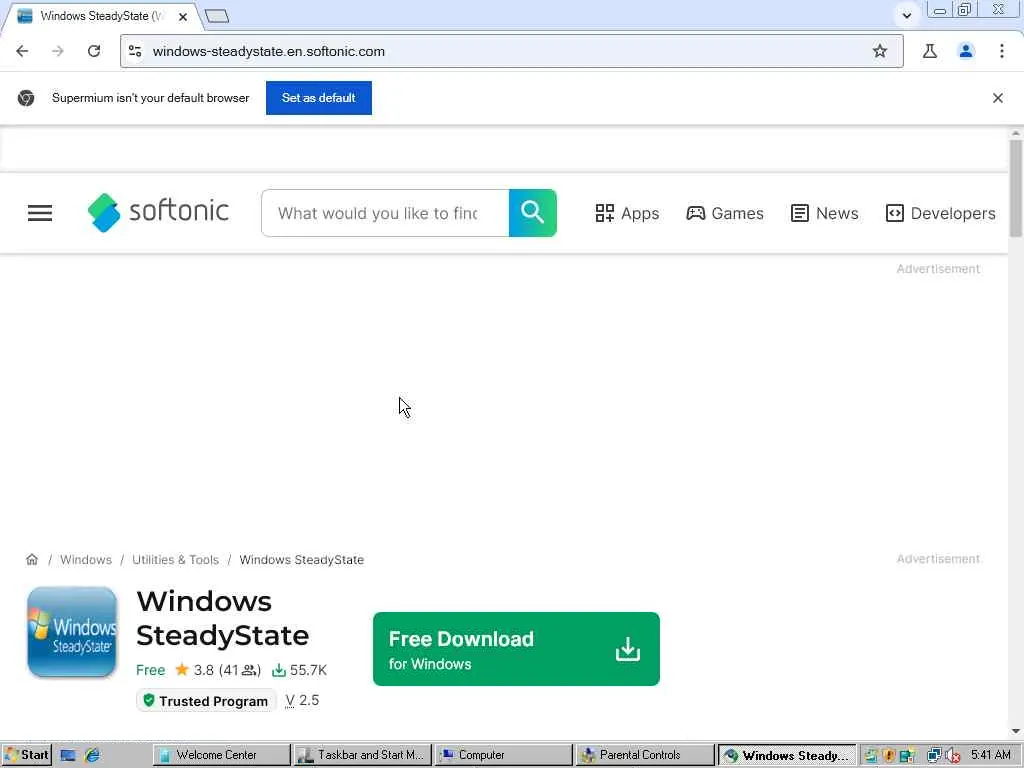Click Set as default button

[319, 98]
